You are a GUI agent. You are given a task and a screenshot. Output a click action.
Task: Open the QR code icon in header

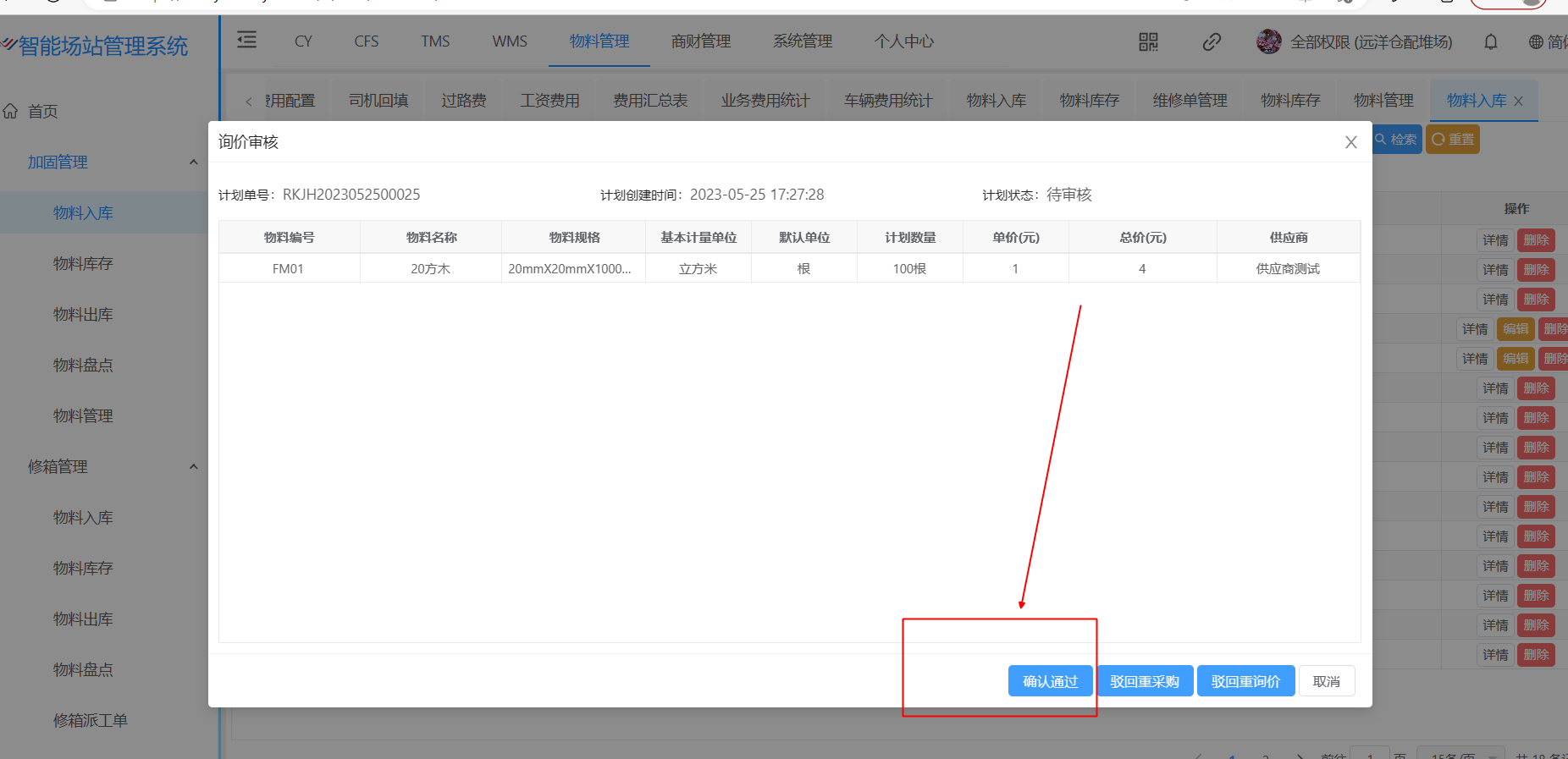coord(1148,41)
